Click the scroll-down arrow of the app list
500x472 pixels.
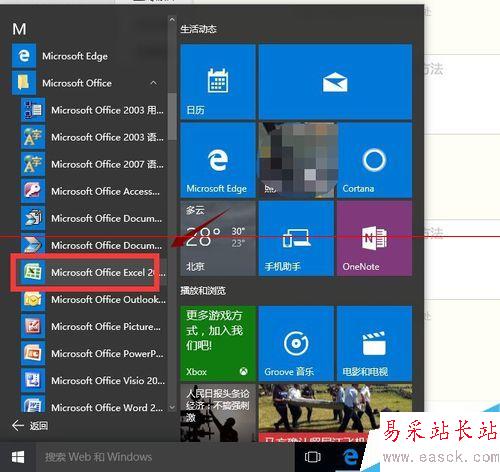(172, 407)
